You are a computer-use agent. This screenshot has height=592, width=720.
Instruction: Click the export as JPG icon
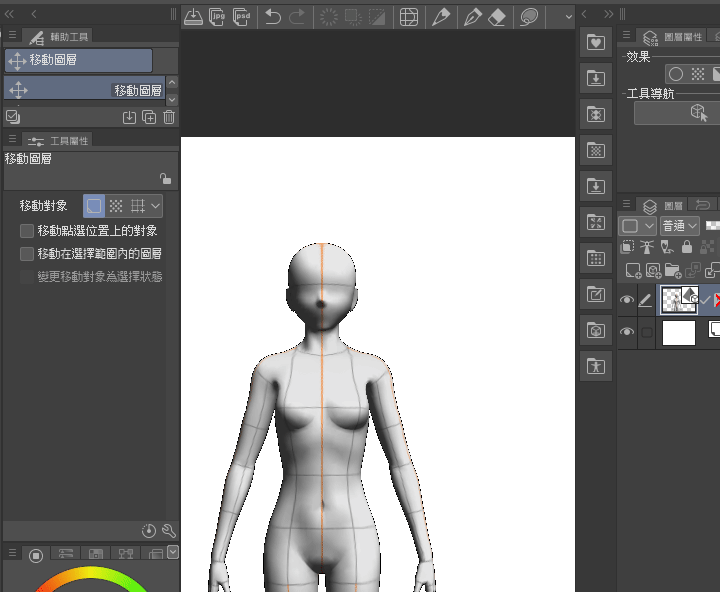click(217, 17)
